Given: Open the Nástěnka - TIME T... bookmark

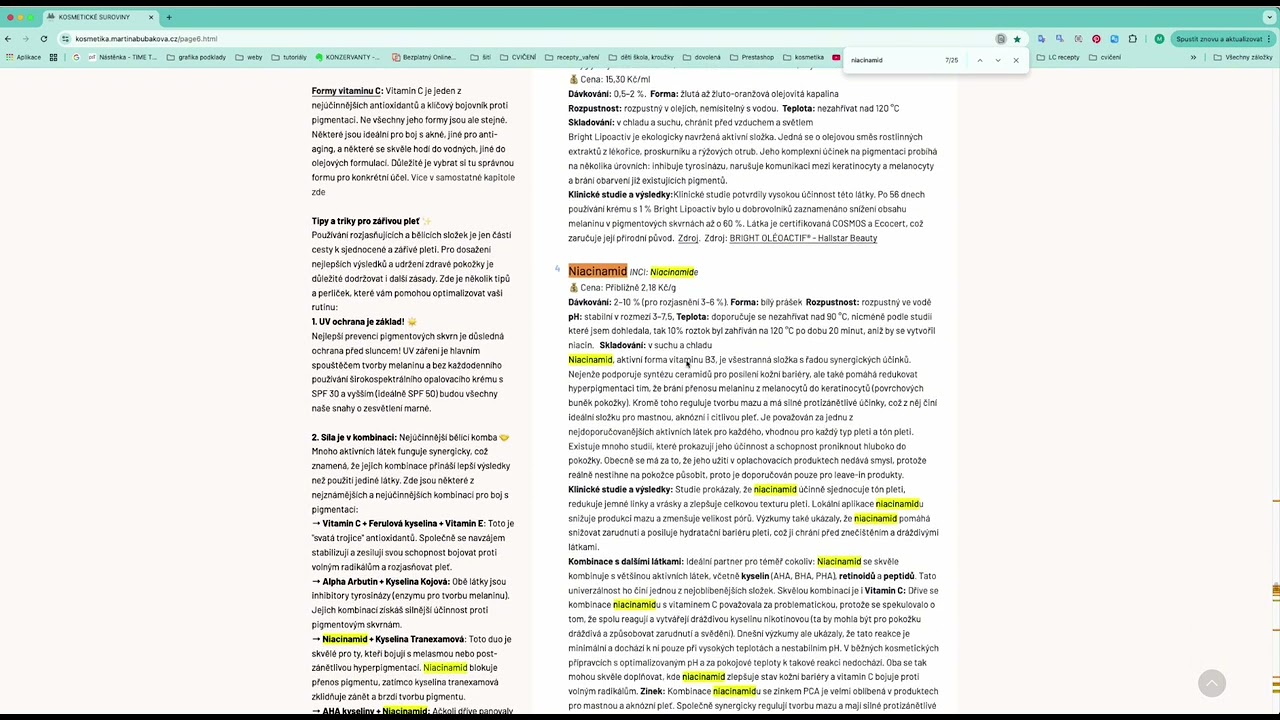Looking at the screenshot, I should [123, 57].
